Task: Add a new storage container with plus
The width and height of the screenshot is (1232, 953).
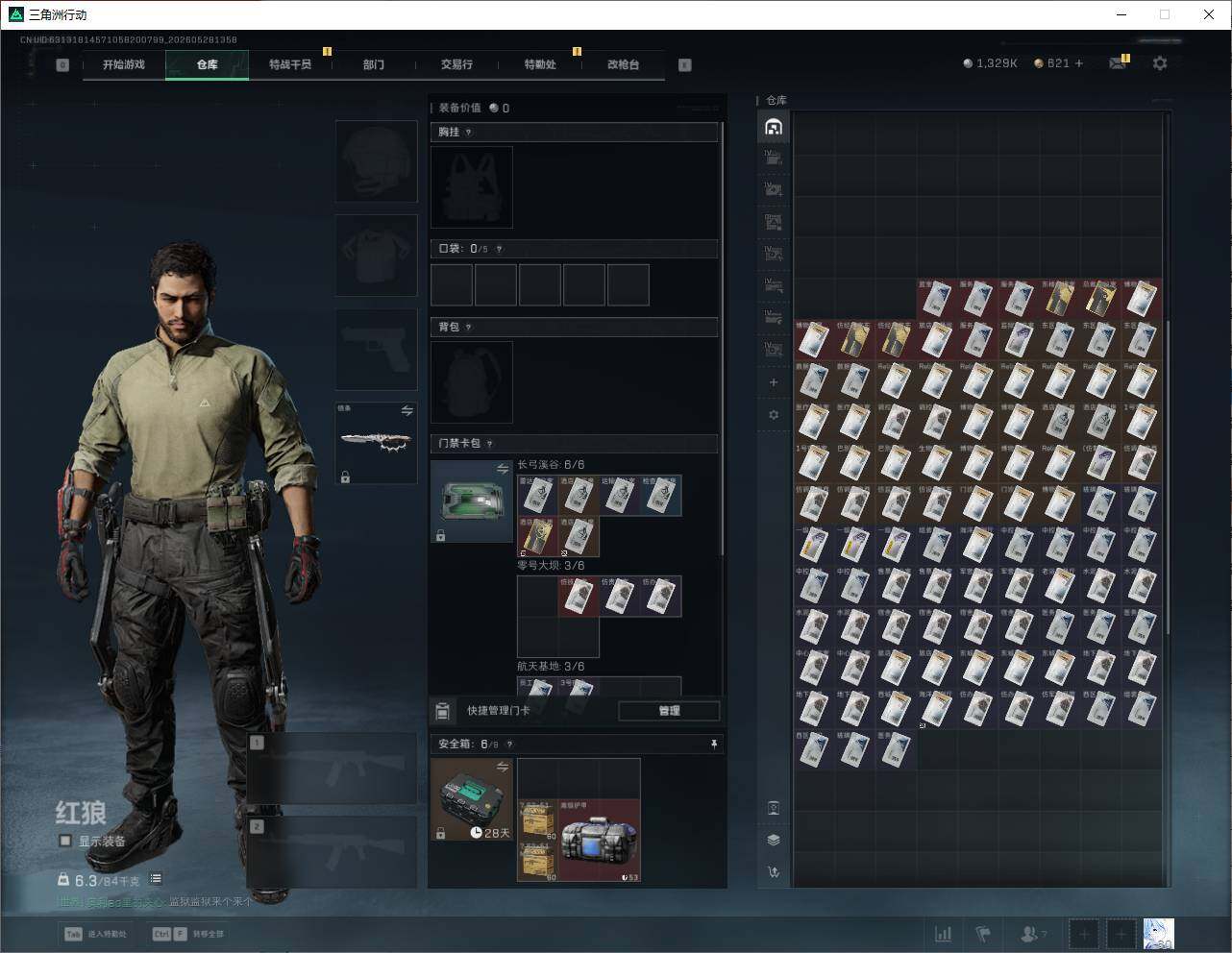Action: click(x=774, y=382)
